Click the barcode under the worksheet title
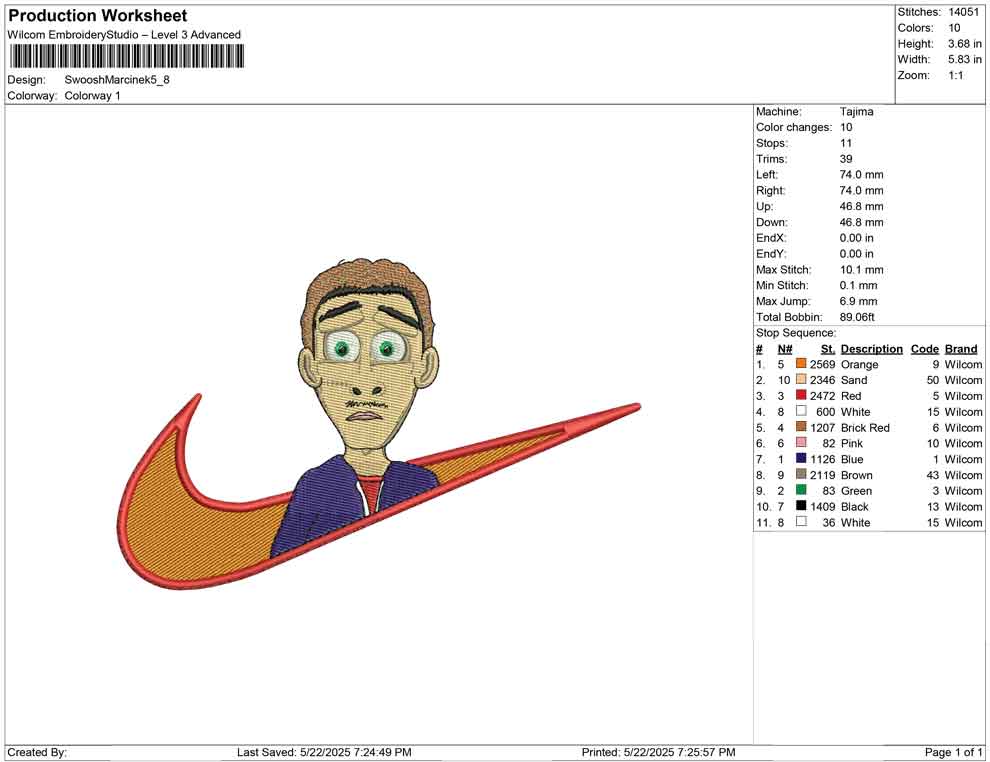Image resolution: width=990 pixels, height=762 pixels. click(126, 56)
